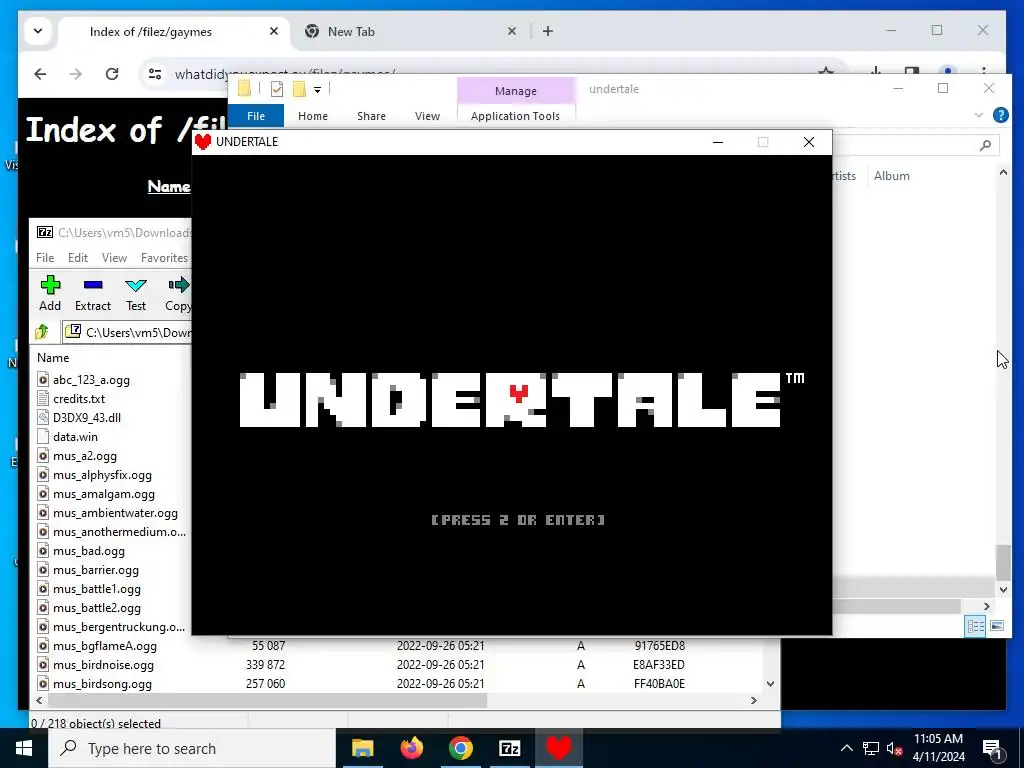This screenshot has height=768, width=1024.
Task: Open the Explorer Home ribbon tab
Action: [313, 116]
